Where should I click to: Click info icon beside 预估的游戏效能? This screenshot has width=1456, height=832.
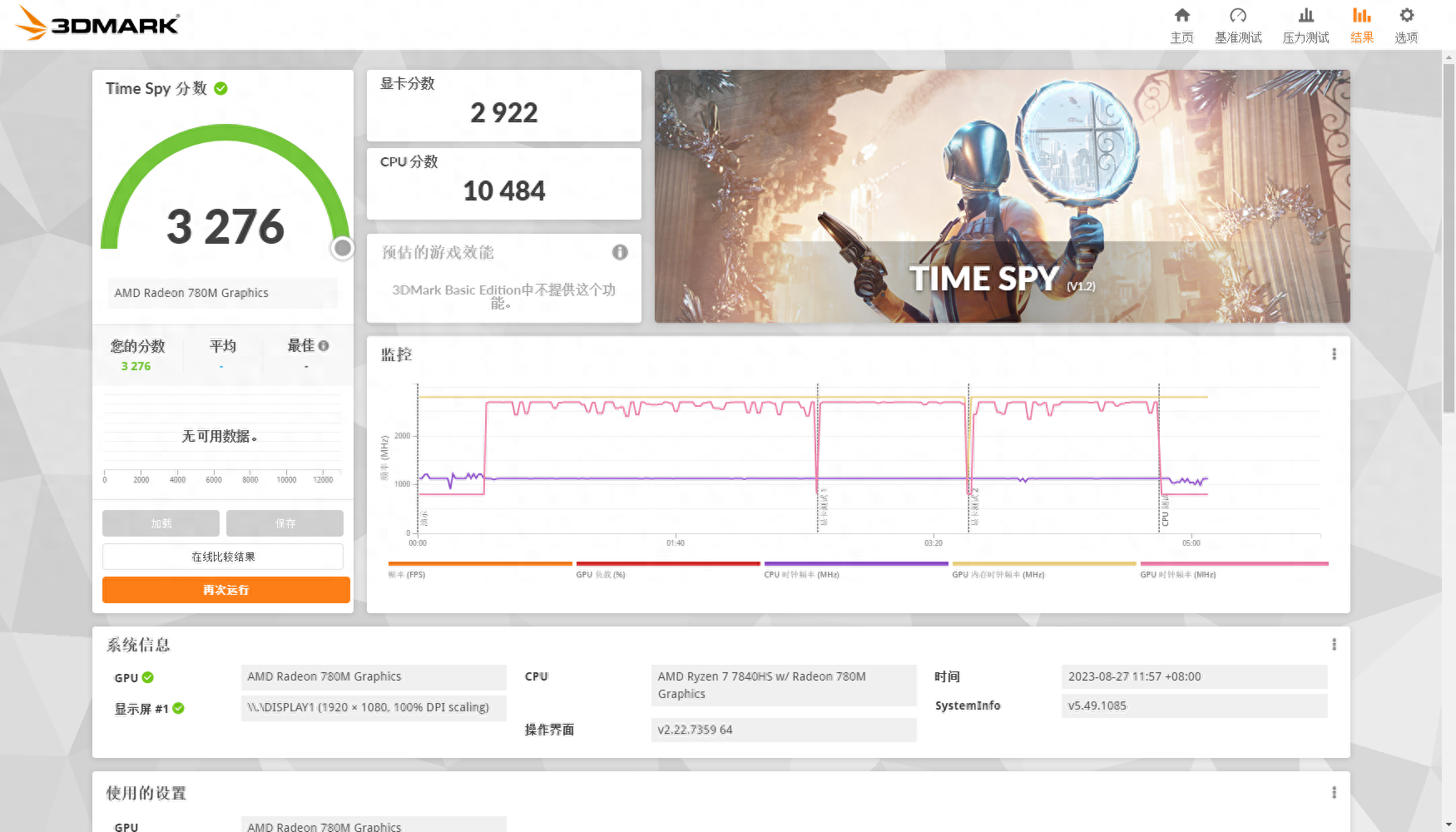pyautogui.click(x=620, y=252)
